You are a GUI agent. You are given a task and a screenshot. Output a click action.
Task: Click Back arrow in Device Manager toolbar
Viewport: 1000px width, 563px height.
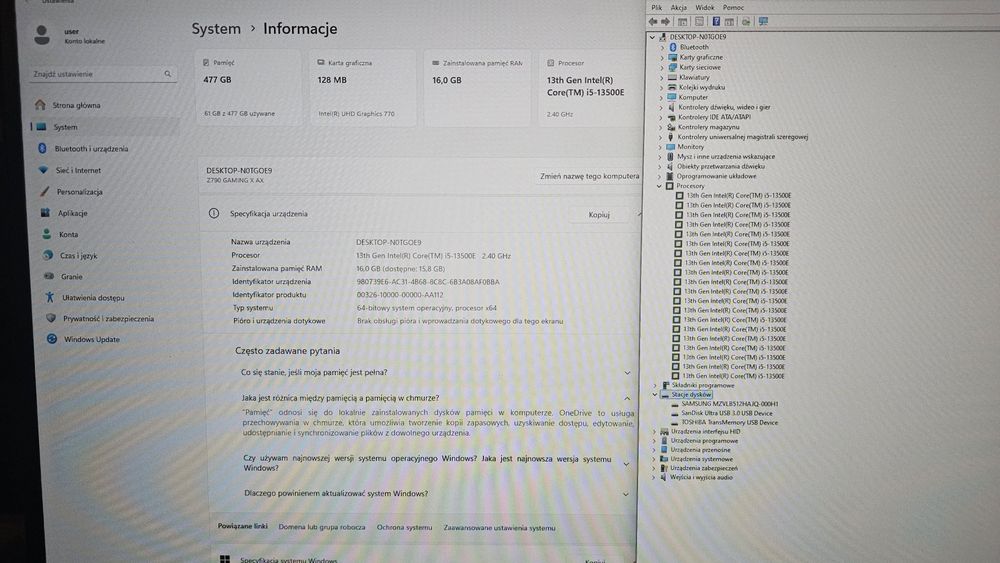[652, 22]
